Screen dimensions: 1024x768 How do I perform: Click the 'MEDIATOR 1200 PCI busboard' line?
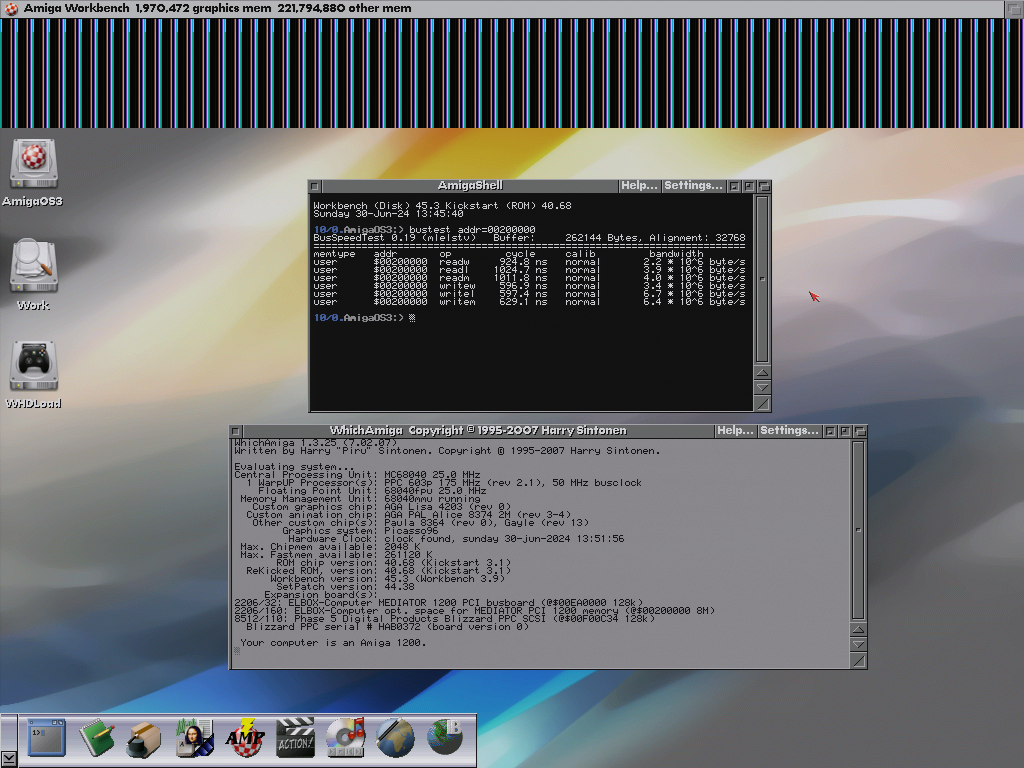tap(438, 603)
